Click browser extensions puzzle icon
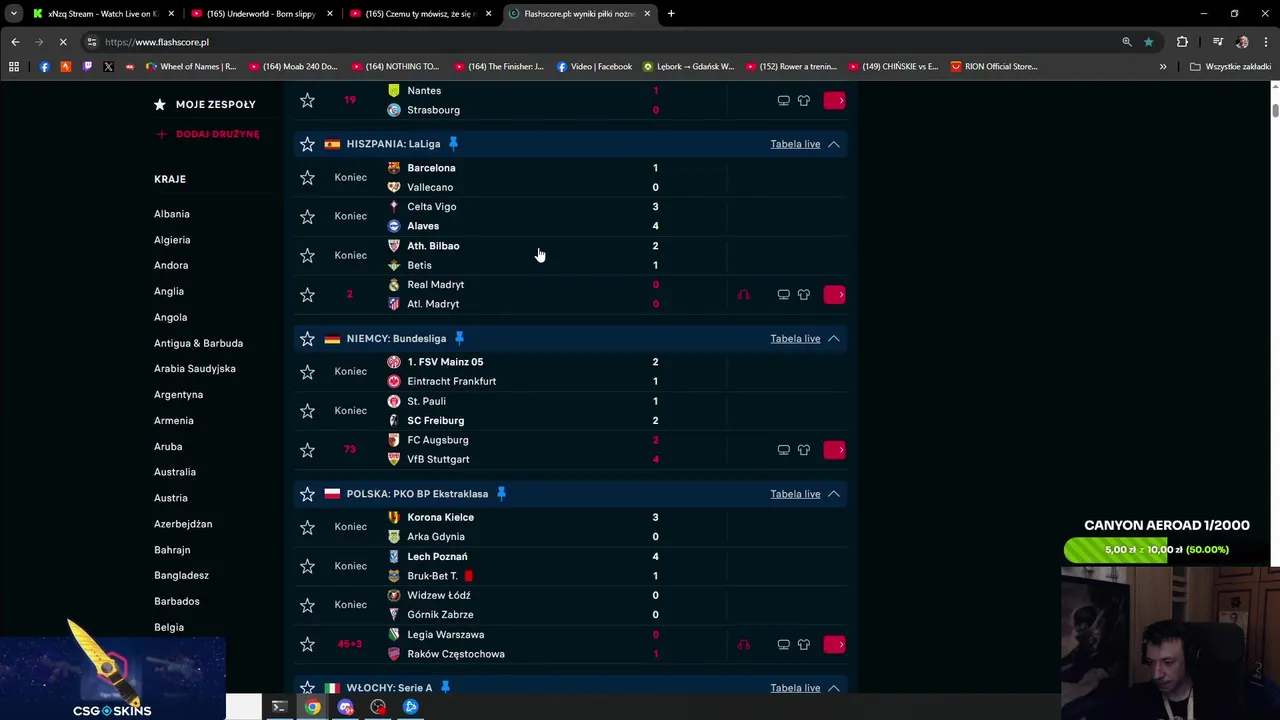The width and height of the screenshot is (1280, 720). coord(1182,42)
